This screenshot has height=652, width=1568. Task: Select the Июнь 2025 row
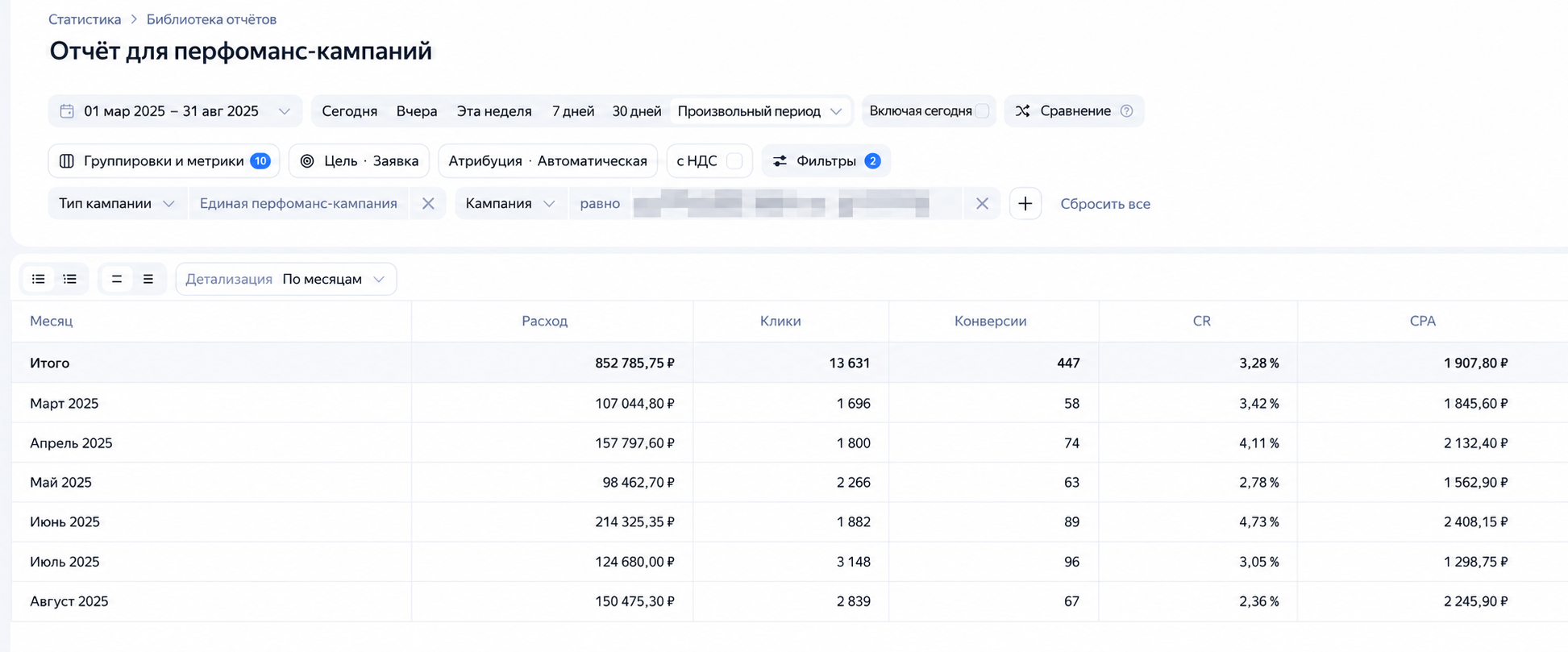point(789,521)
